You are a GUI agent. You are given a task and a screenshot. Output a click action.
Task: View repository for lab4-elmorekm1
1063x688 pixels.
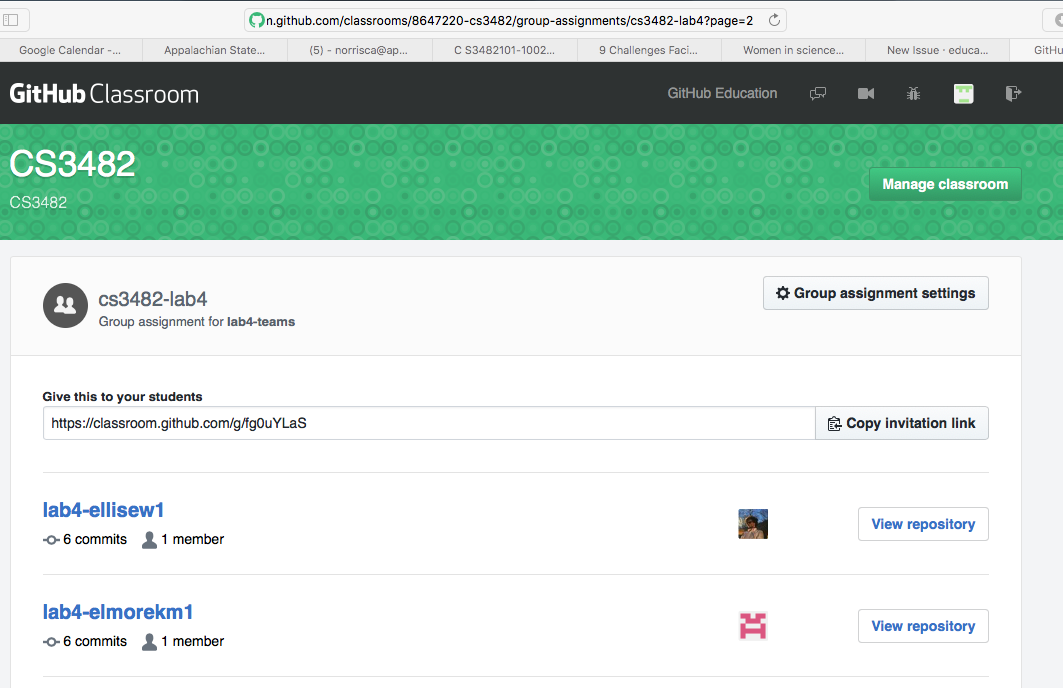tap(922, 625)
